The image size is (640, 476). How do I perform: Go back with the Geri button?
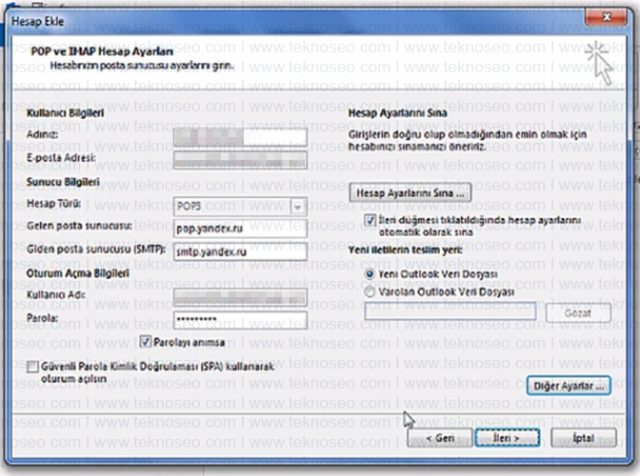[440, 438]
